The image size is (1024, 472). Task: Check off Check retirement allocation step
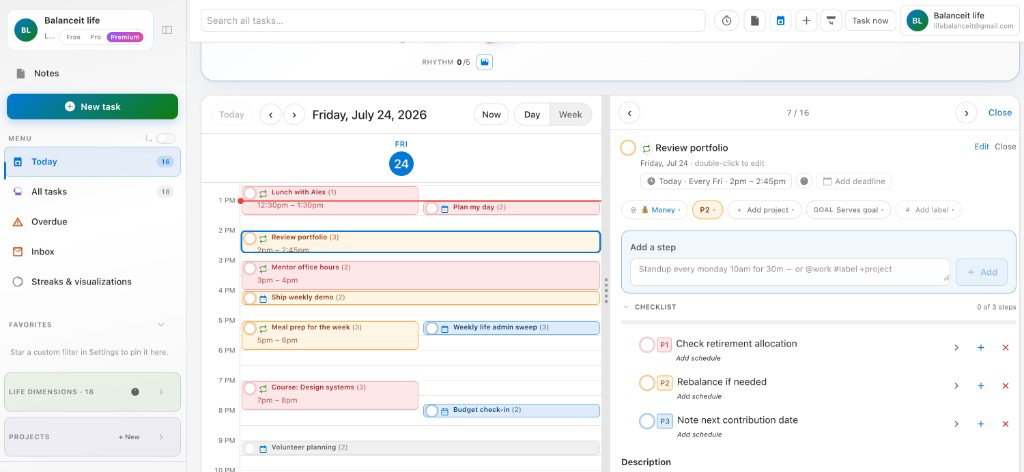point(647,345)
